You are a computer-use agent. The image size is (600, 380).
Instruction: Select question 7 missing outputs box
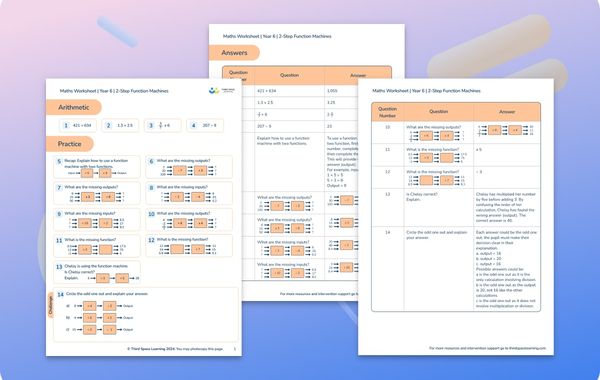coord(97,193)
